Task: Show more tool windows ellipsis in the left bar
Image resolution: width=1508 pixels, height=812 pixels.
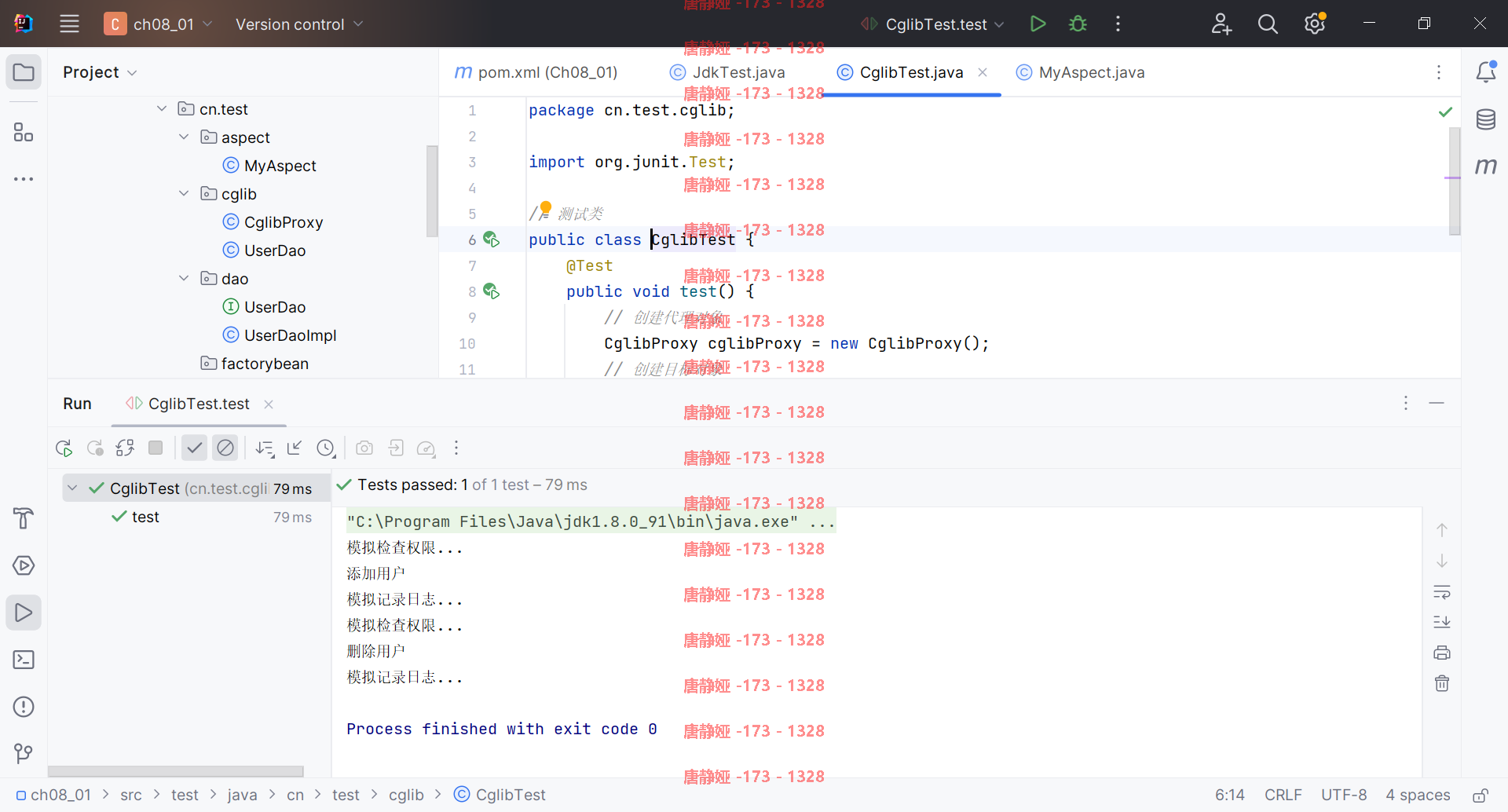Action: click(x=24, y=179)
